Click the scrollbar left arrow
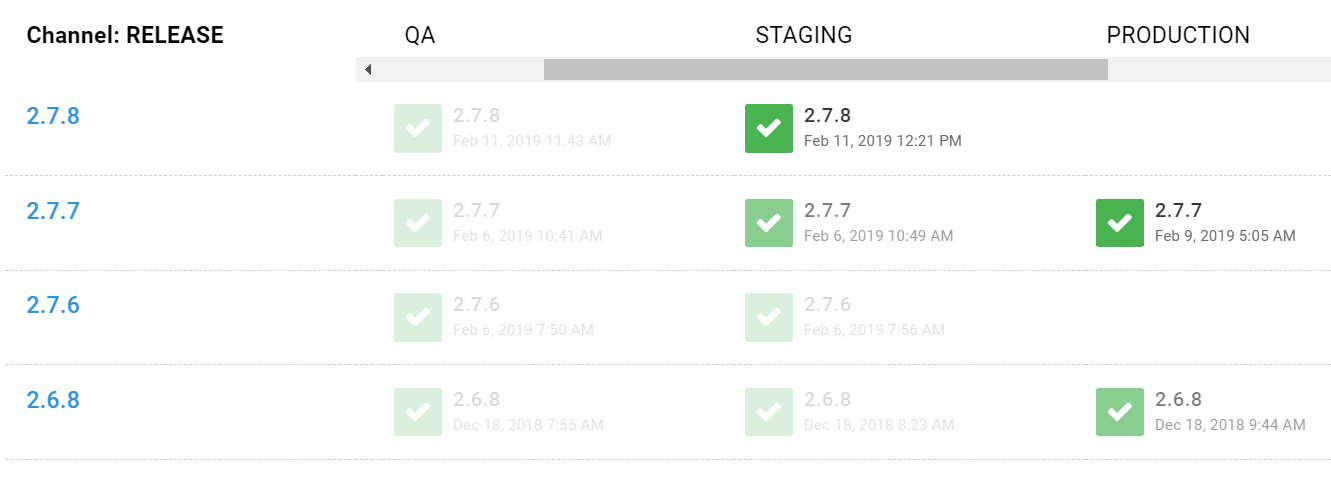 tap(368, 69)
